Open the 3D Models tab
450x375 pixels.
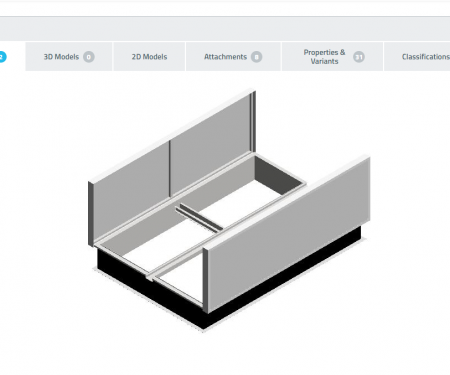(69, 57)
